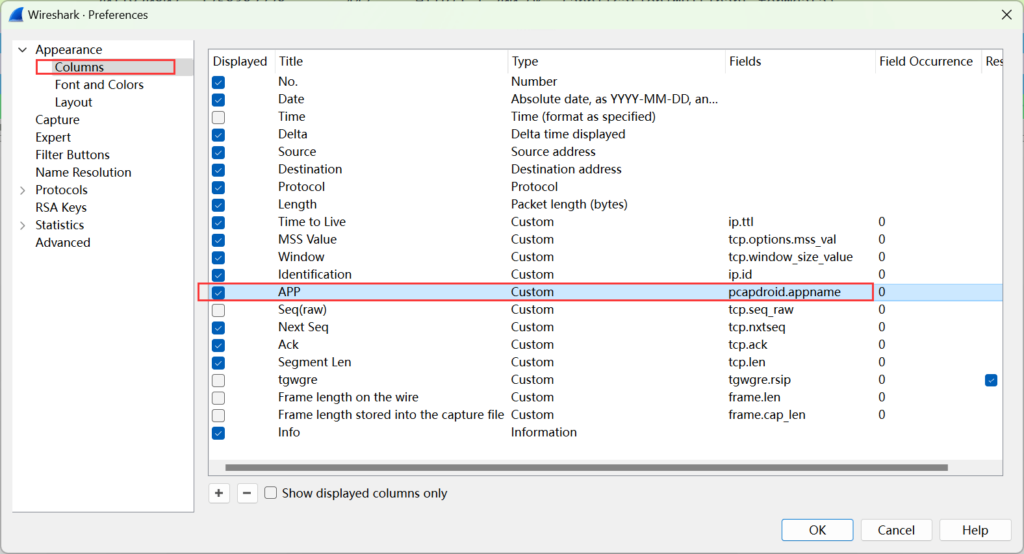The width and height of the screenshot is (1024, 554).
Task: Enable the Time column checkbox
Action: click(219, 117)
